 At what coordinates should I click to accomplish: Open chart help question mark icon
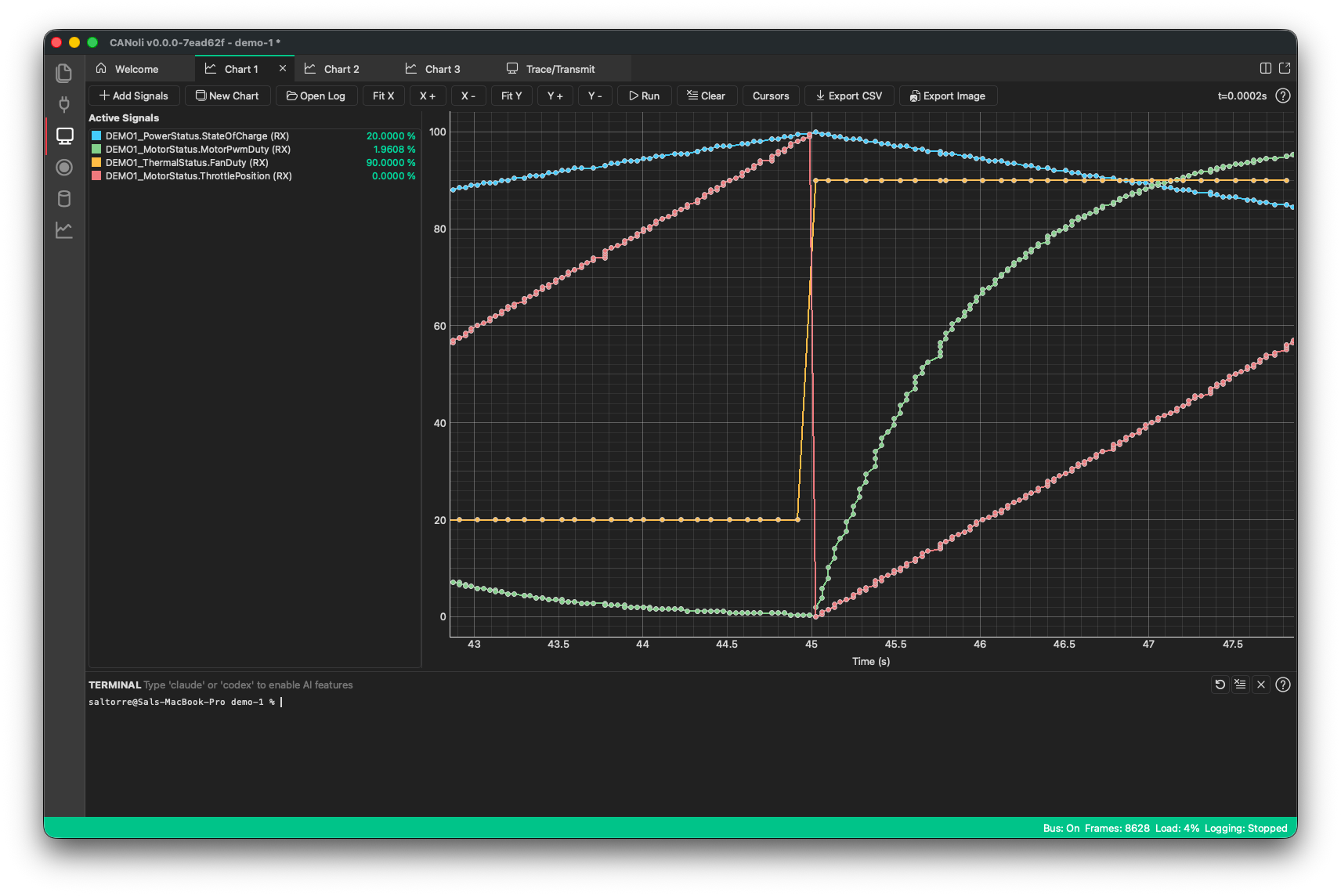click(1283, 96)
